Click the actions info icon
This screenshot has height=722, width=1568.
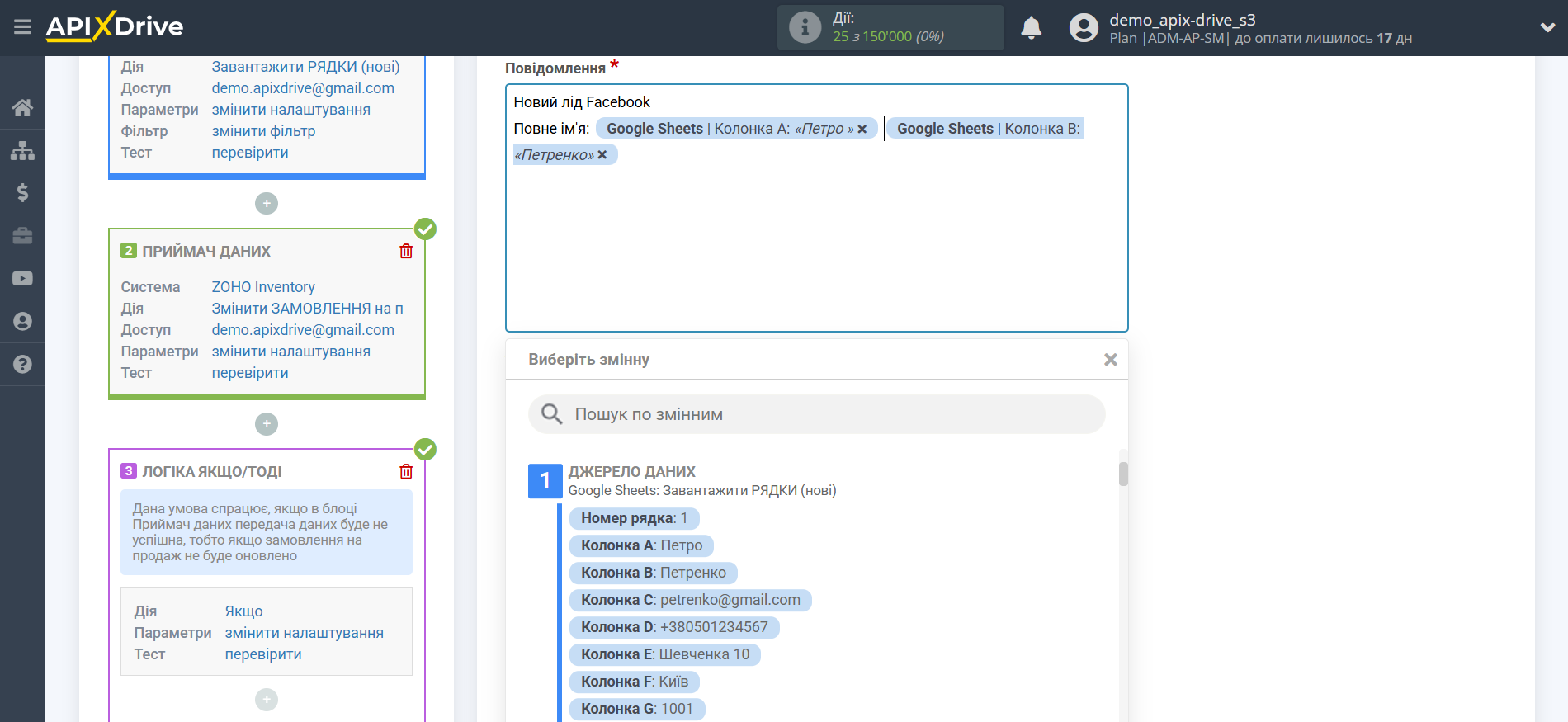tap(805, 27)
